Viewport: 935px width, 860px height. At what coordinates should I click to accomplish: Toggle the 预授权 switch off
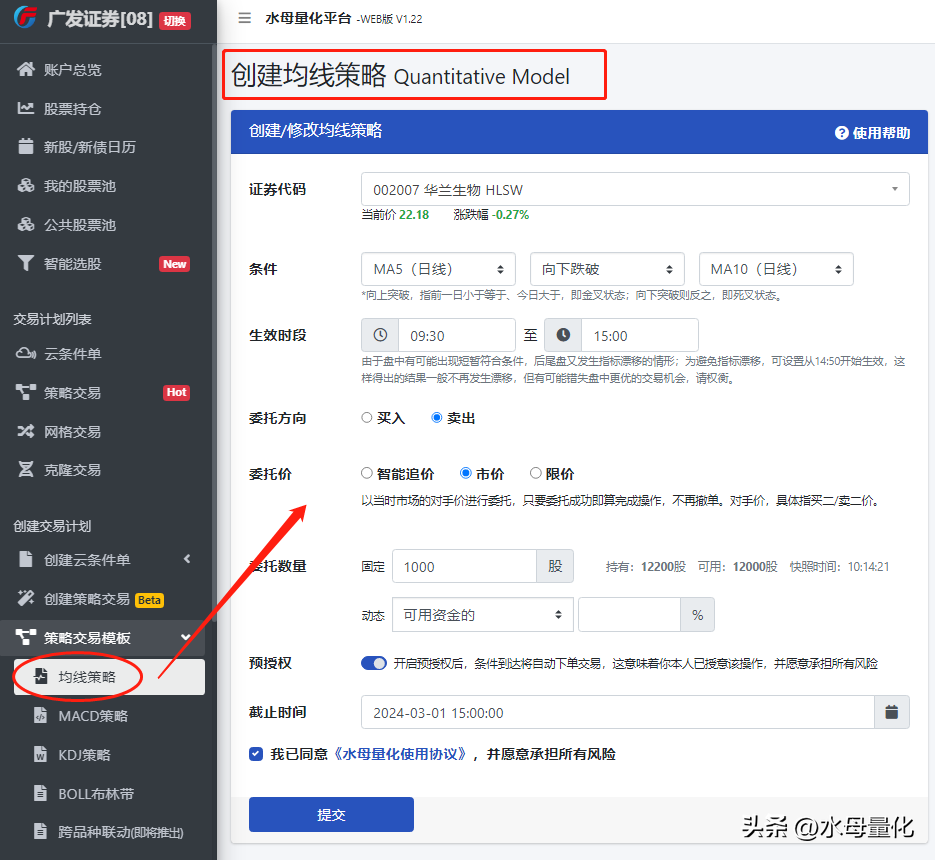click(374, 663)
